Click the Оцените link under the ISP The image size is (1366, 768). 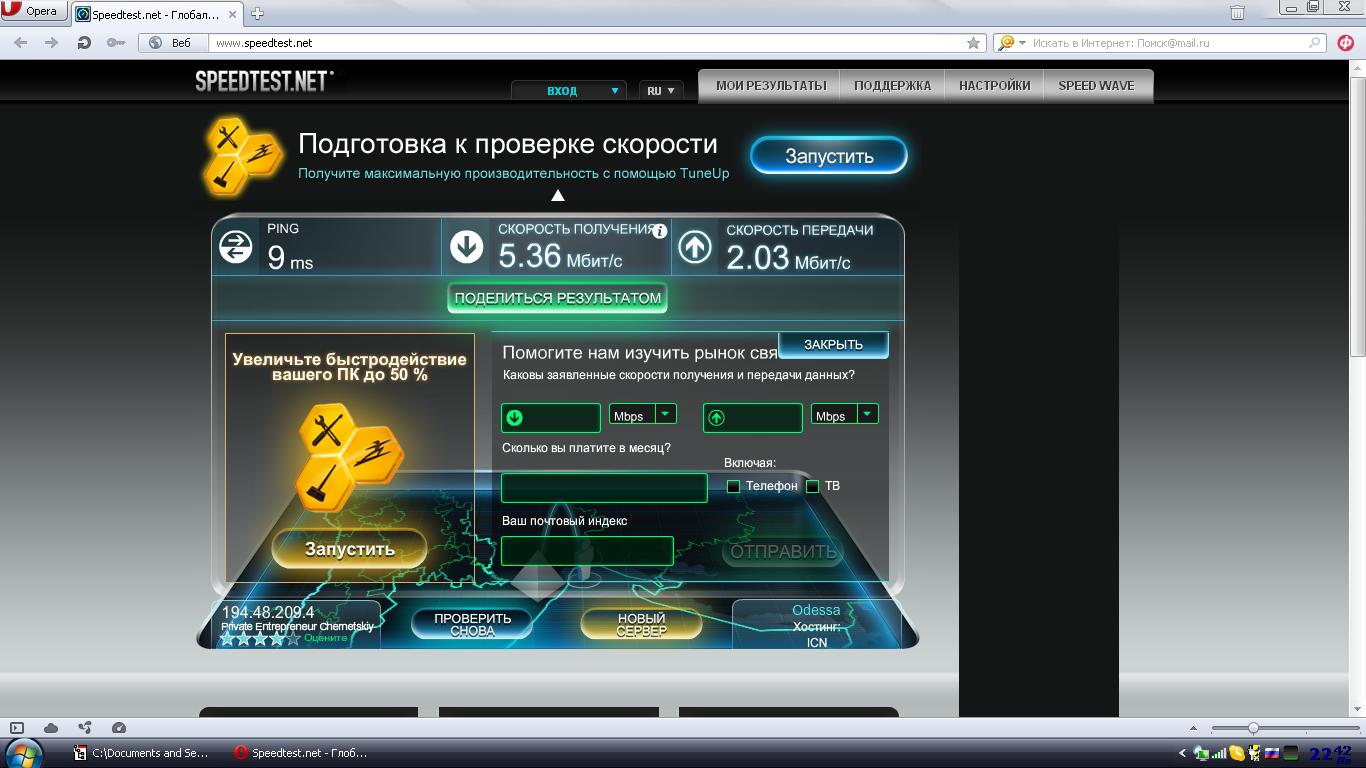coord(325,638)
